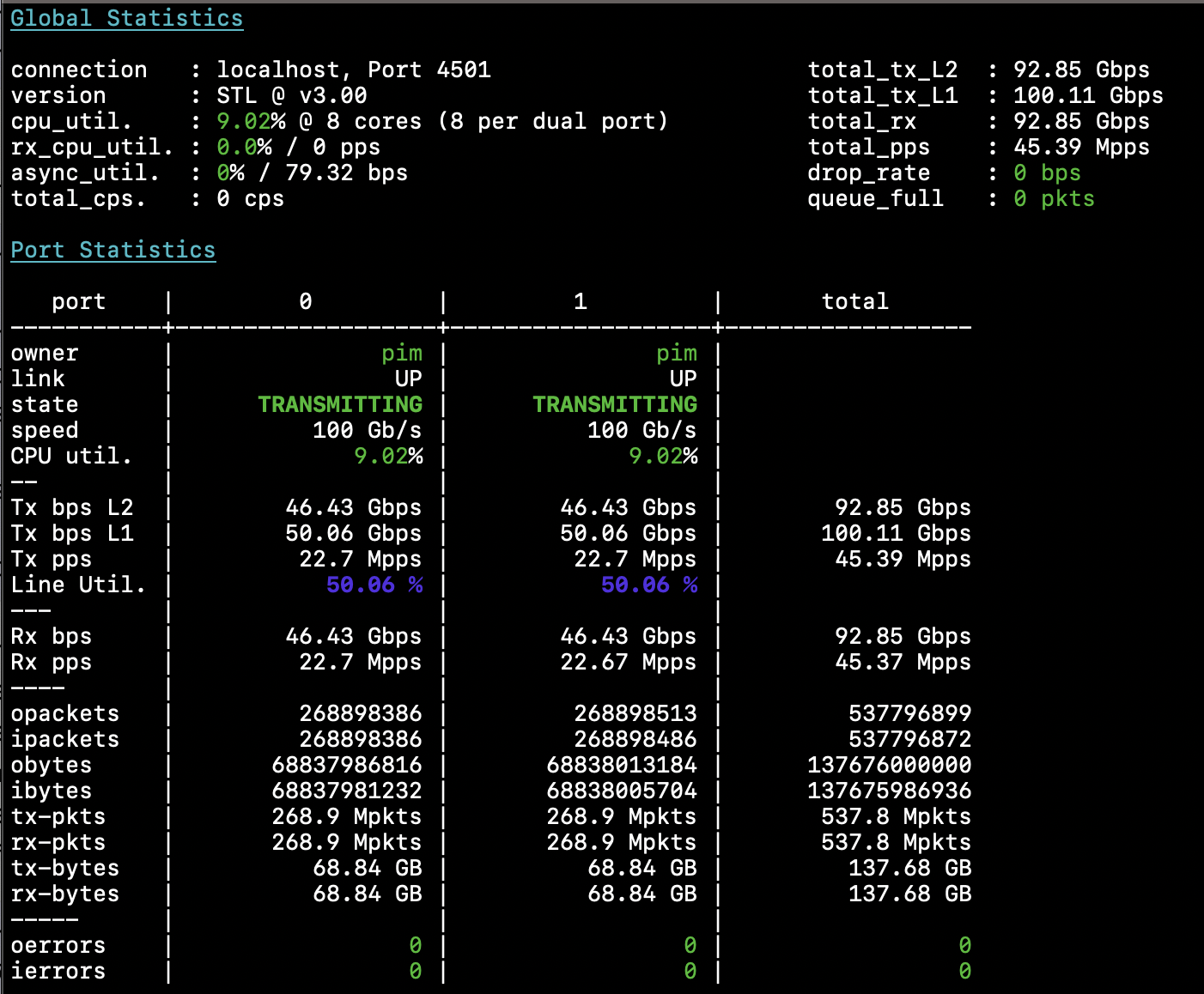The image size is (1204, 994).
Task: Select the ibytes value 68837981232 for port 0
Action: 346,791
